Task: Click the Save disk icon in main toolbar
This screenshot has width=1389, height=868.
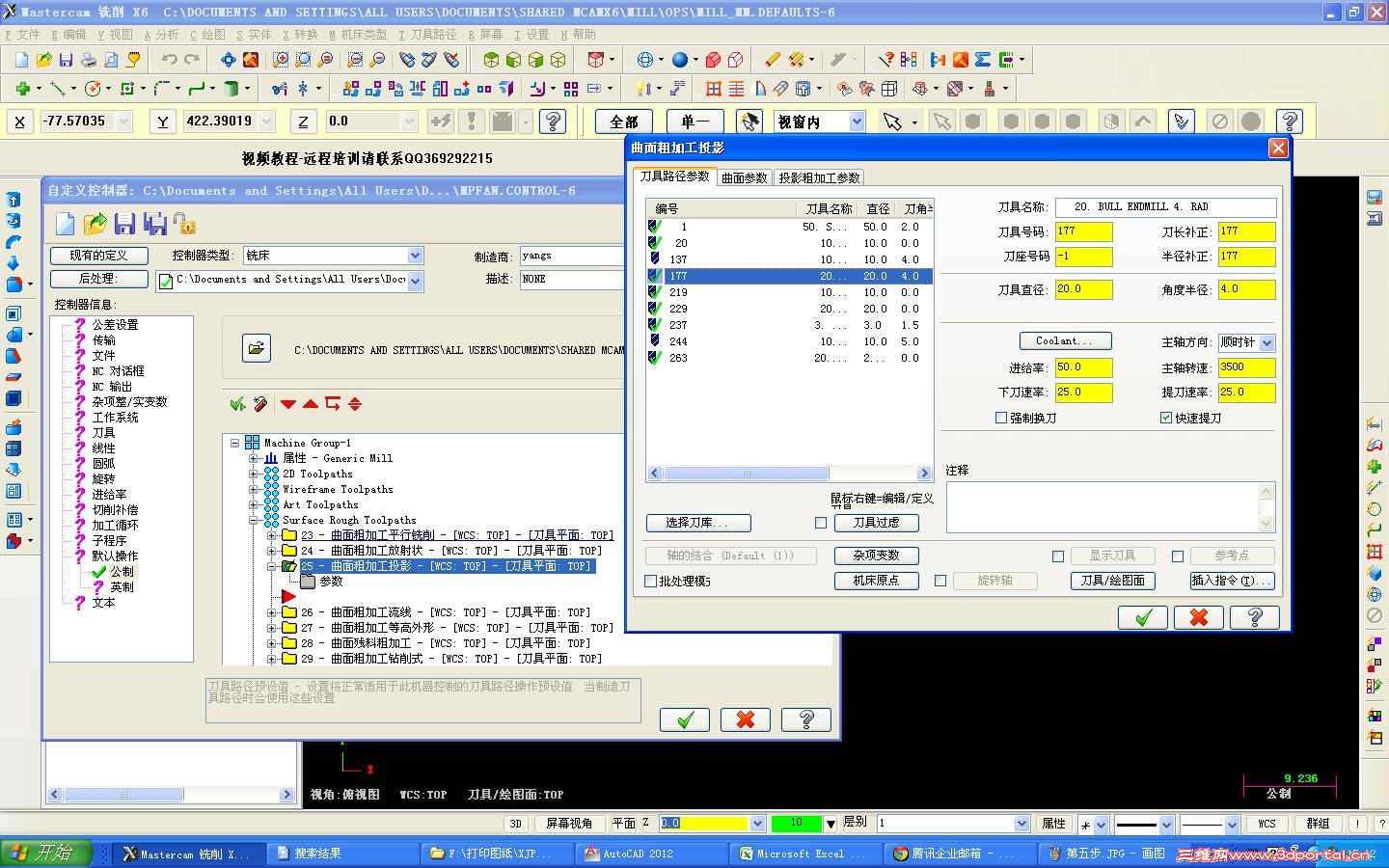Action: pos(66,60)
